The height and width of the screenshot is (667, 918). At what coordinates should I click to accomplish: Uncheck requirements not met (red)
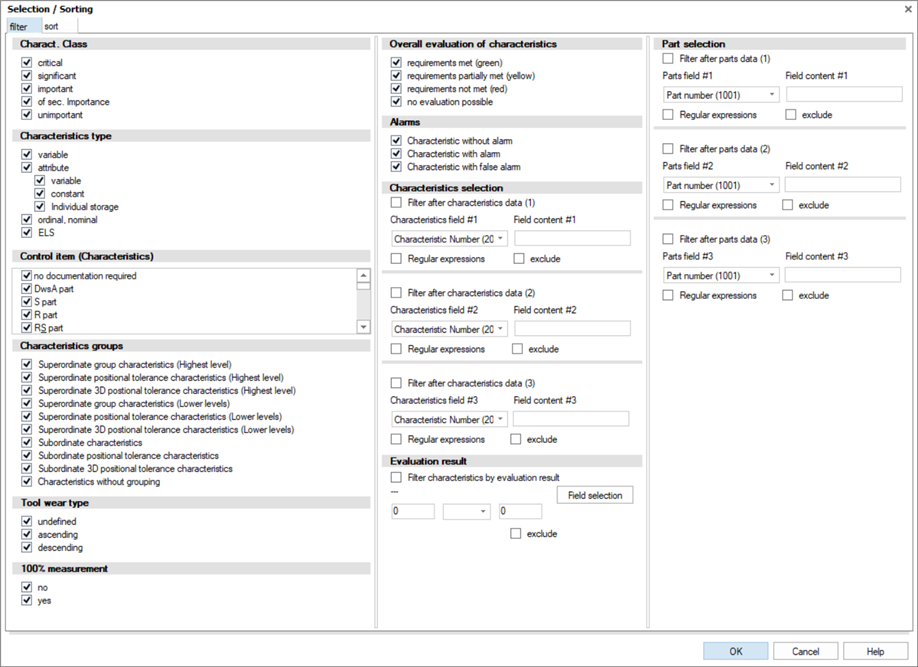pos(396,88)
